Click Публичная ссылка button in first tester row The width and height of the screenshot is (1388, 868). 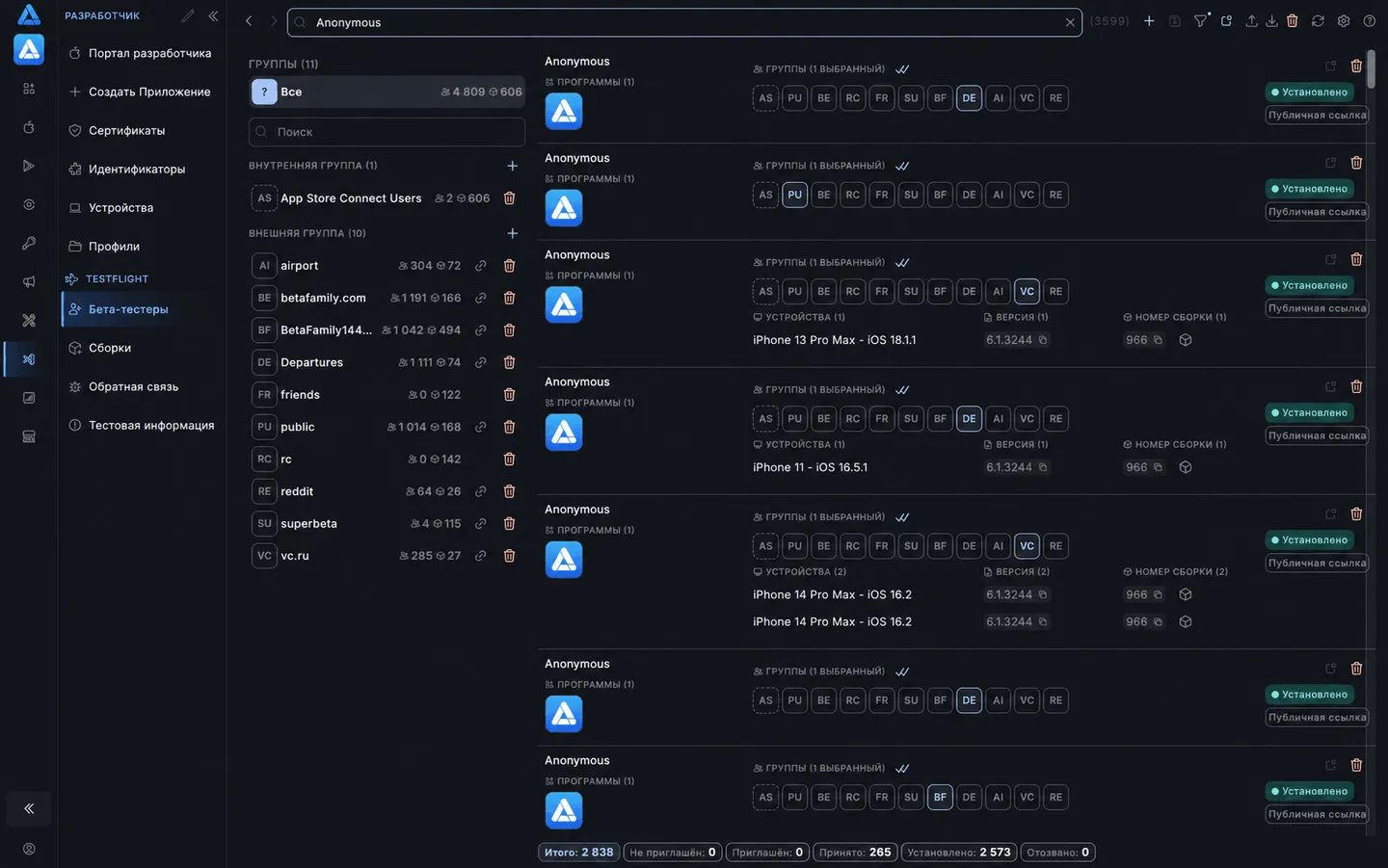[x=1317, y=115]
